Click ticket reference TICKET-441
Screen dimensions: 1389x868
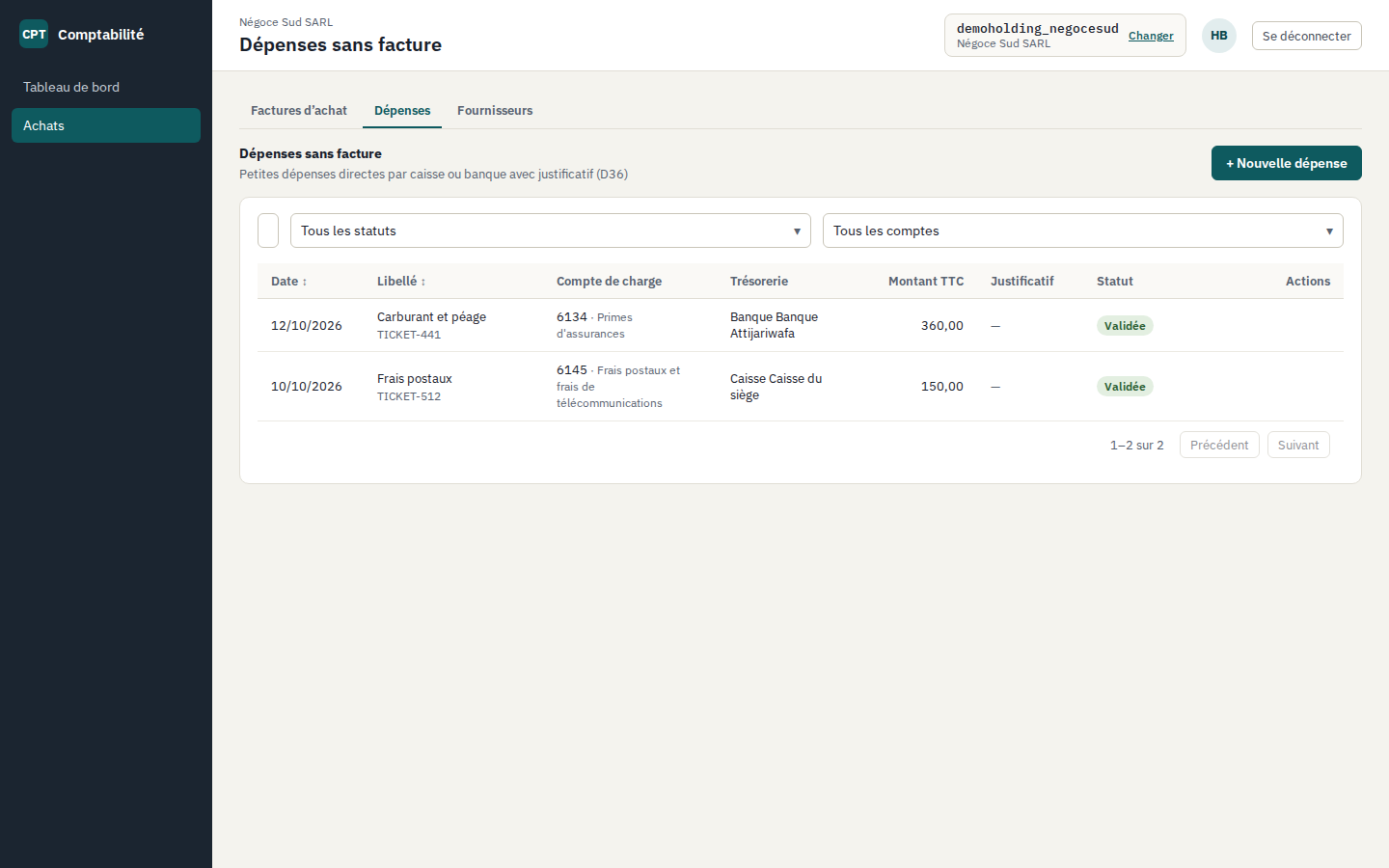click(x=409, y=335)
